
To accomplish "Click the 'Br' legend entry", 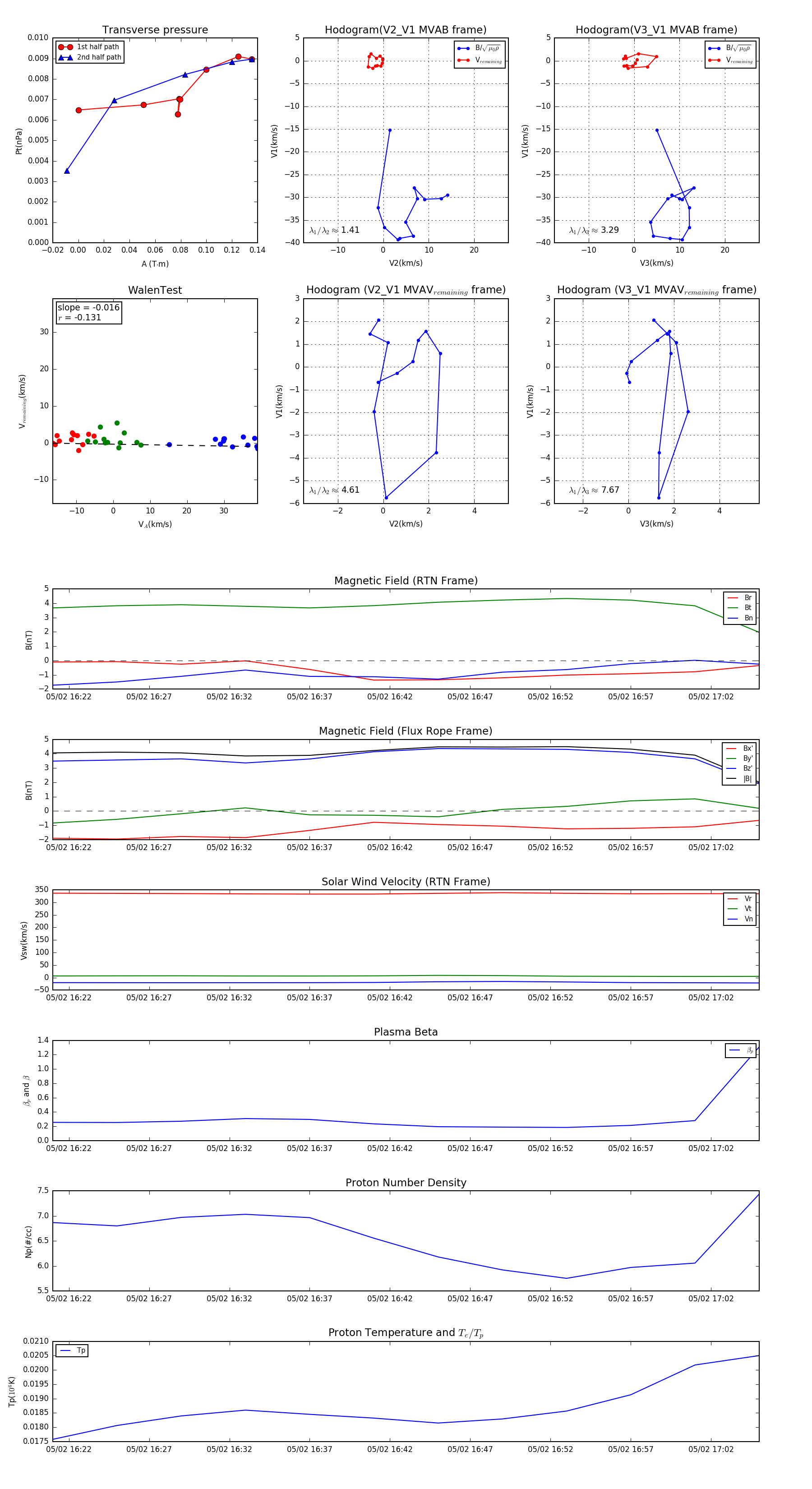I will pos(740,598).
